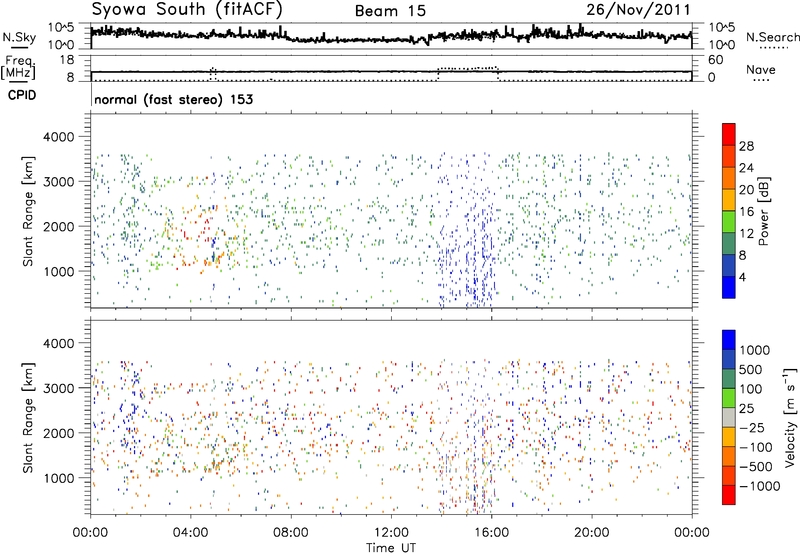Click the red top of power colorbar
This screenshot has width=800, height=554.
729,134
